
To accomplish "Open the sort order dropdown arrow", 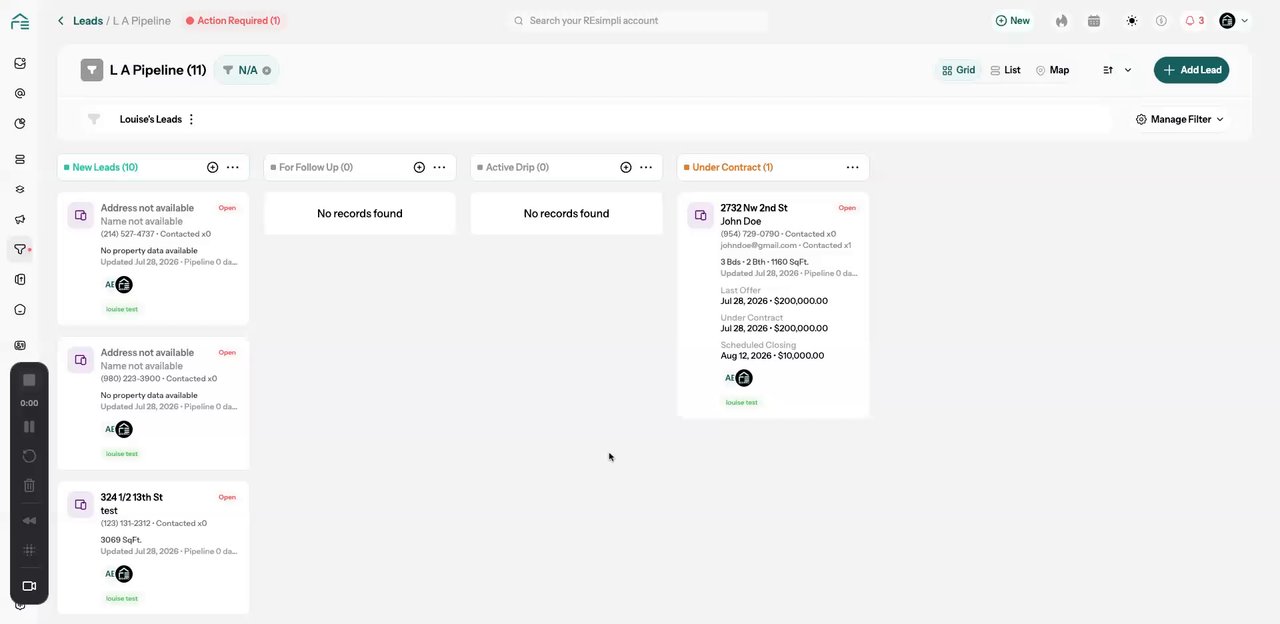I will click(x=1128, y=70).
